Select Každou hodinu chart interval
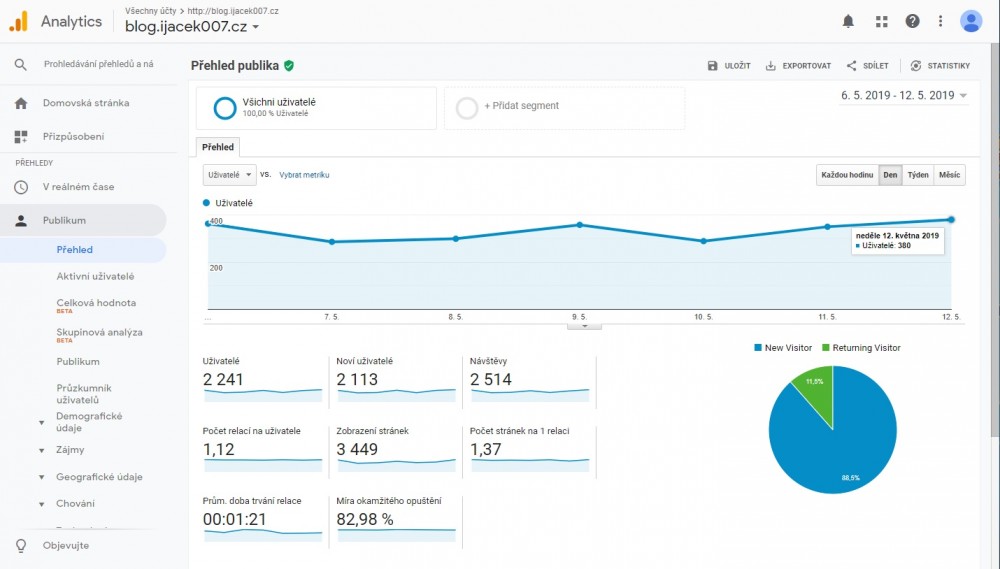This screenshot has height=569, width=1000. [x=847, y=174]
